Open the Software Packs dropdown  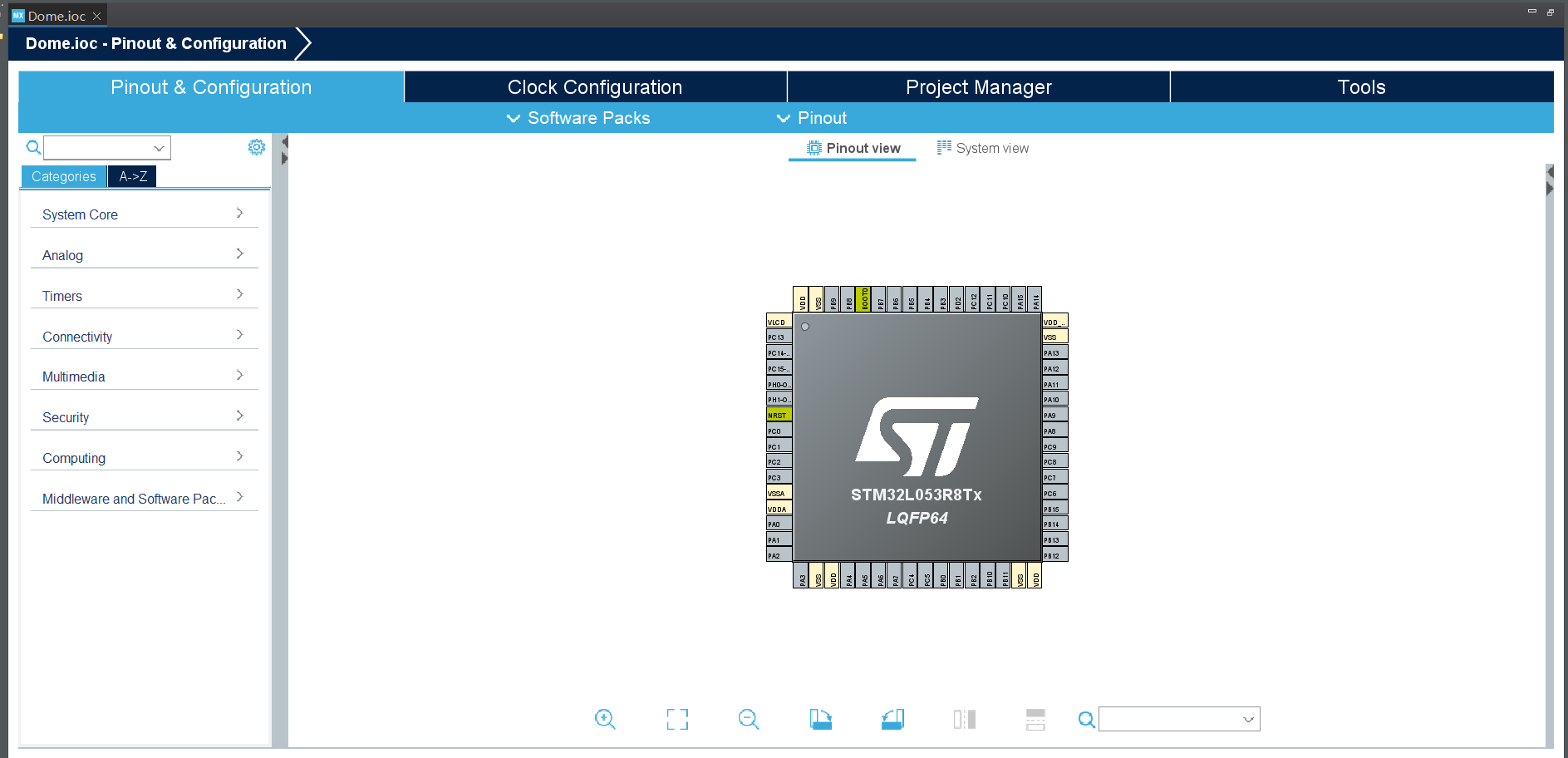[x=578, y=118]
